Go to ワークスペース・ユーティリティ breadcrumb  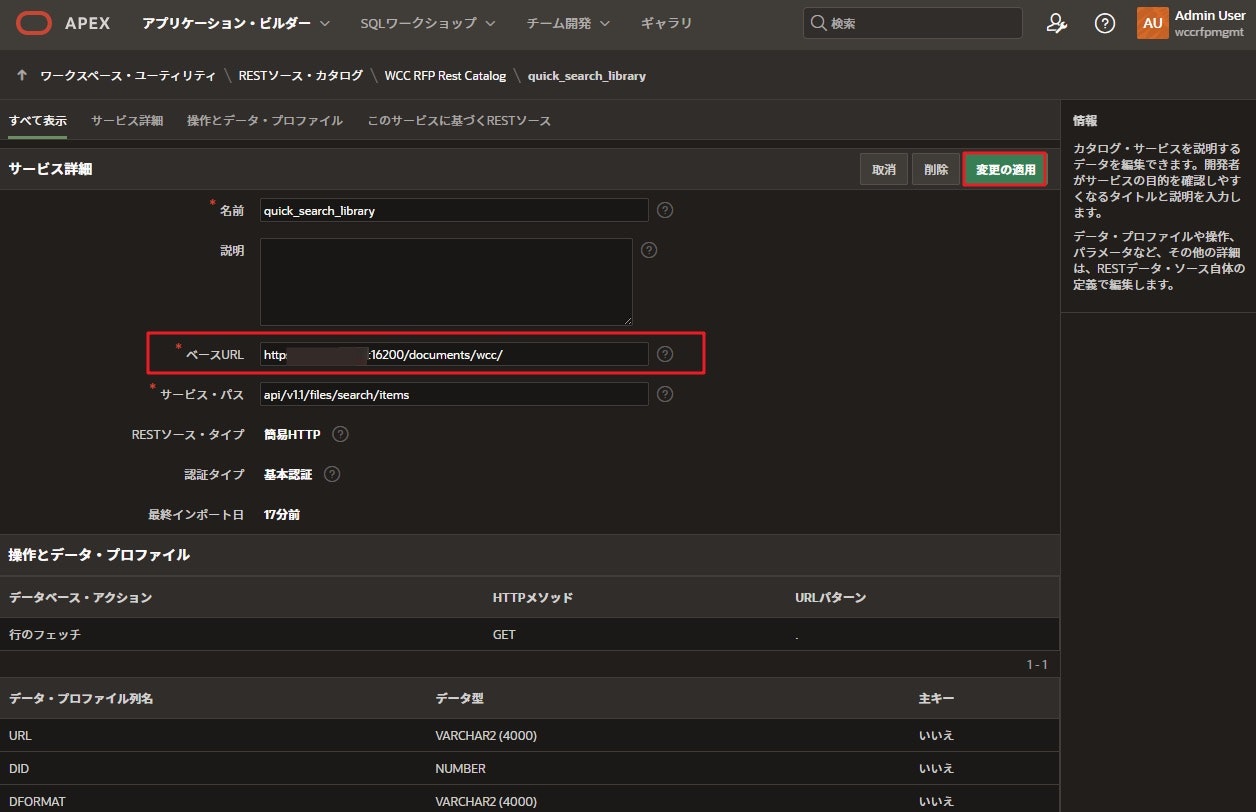point(127,75)
